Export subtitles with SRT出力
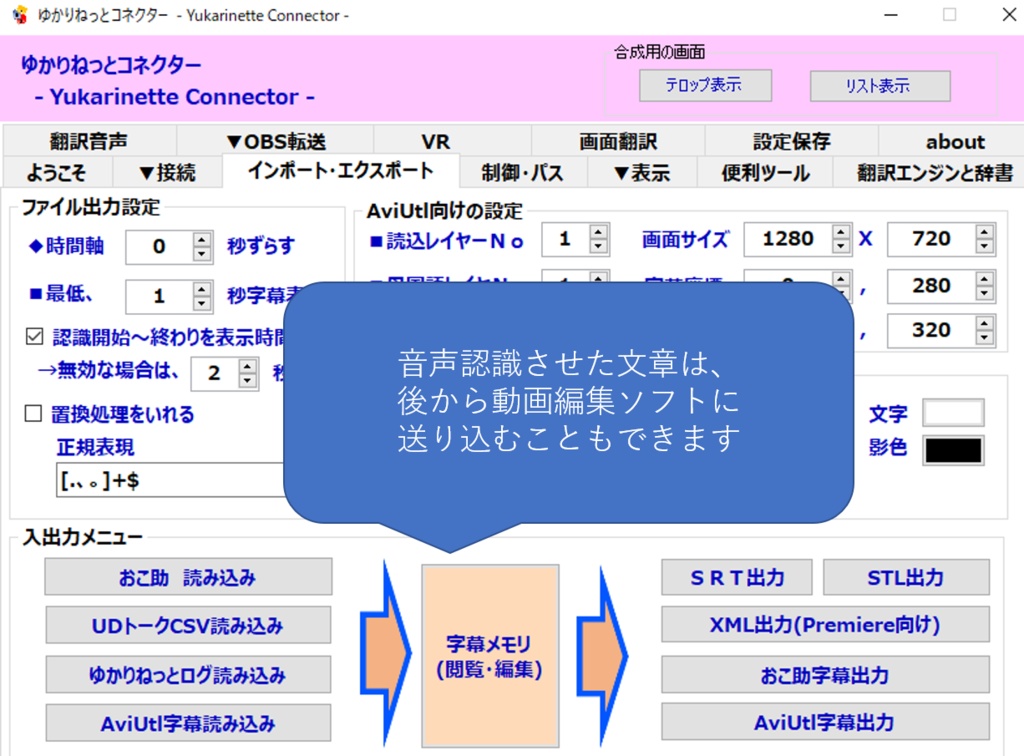1024x756 pixels. click(736, 577)
